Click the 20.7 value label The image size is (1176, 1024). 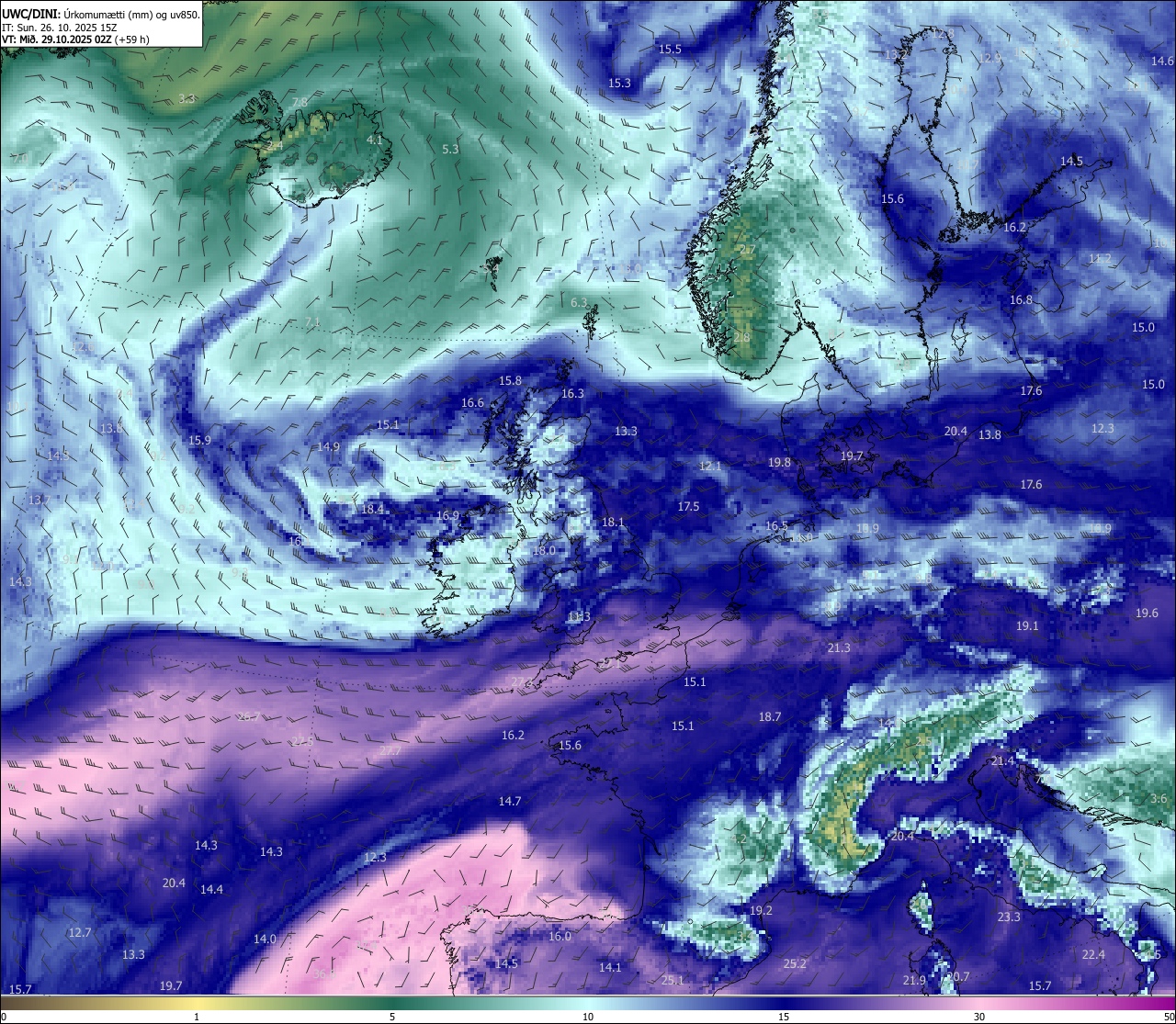pyautogui.click(x=958, y=976)
